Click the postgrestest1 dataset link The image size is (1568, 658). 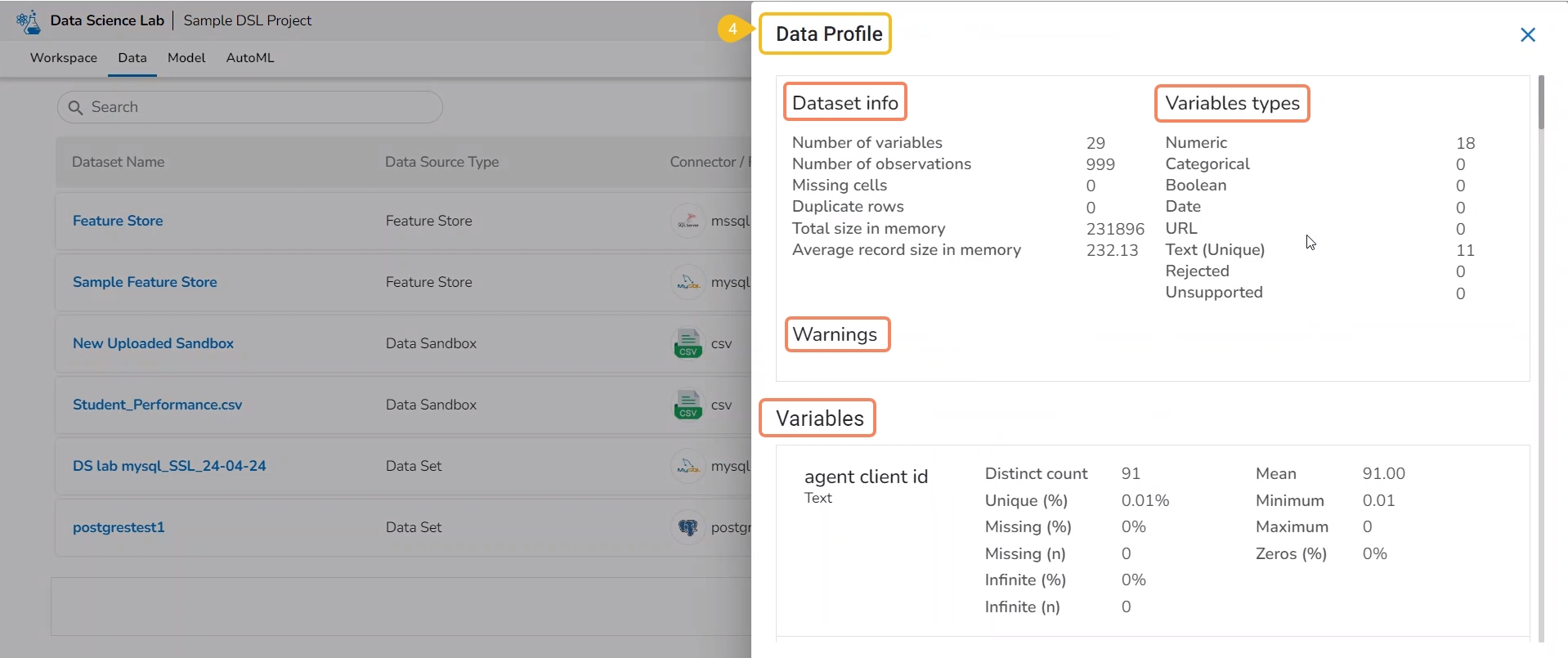tap(119, 527)
